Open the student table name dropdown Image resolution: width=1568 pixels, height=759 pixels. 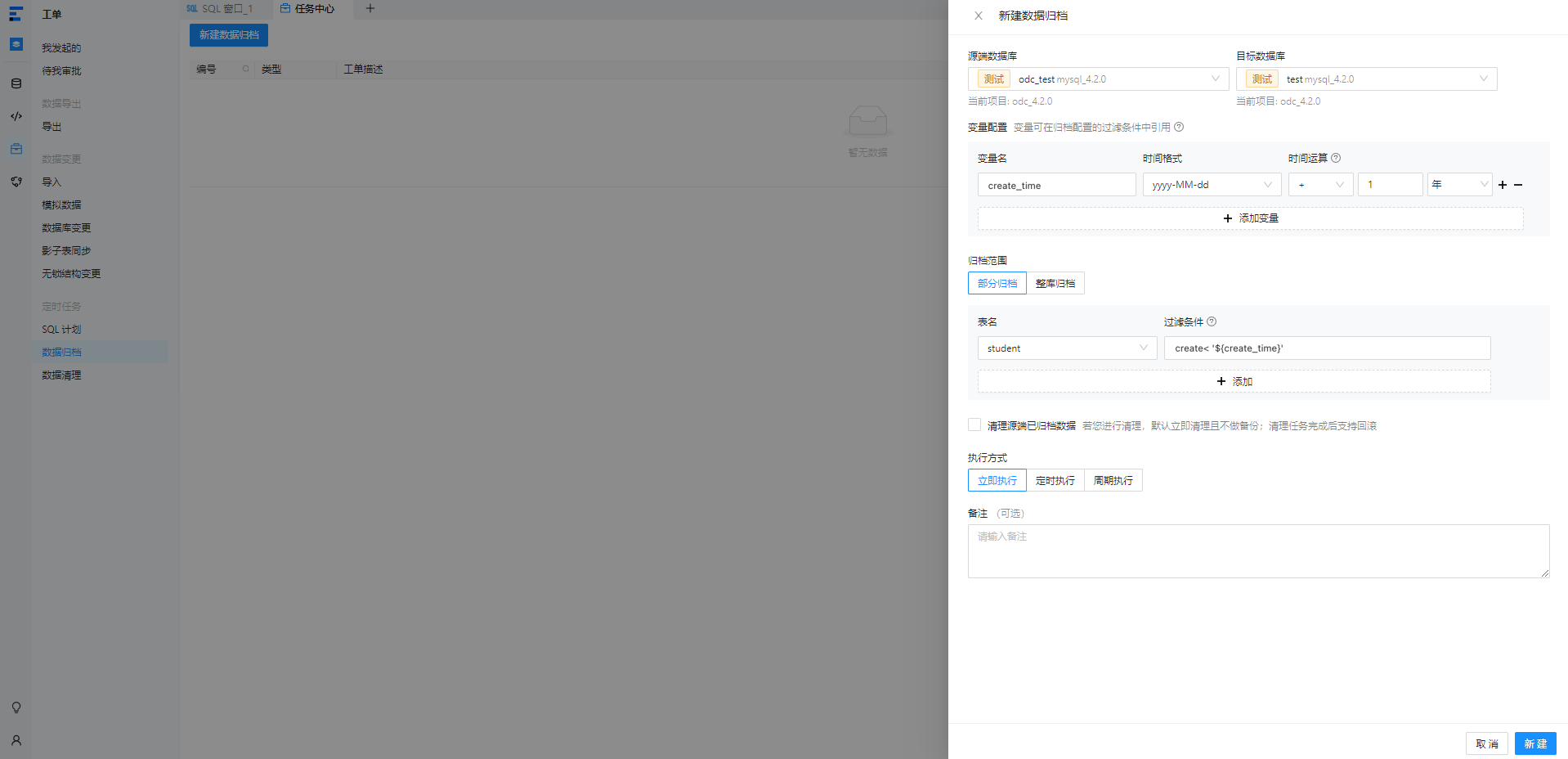click(x=1068, y=348)
